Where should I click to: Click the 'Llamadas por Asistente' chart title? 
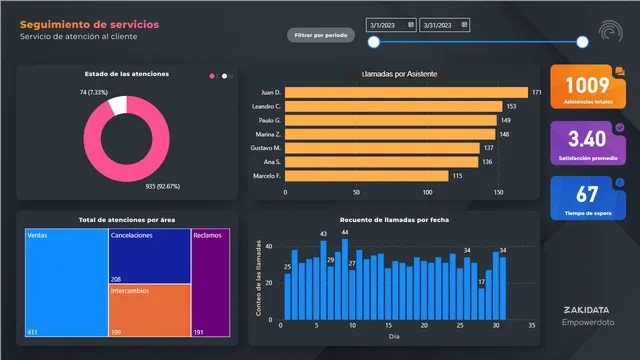pyautogui.click(x=399, y=74)
